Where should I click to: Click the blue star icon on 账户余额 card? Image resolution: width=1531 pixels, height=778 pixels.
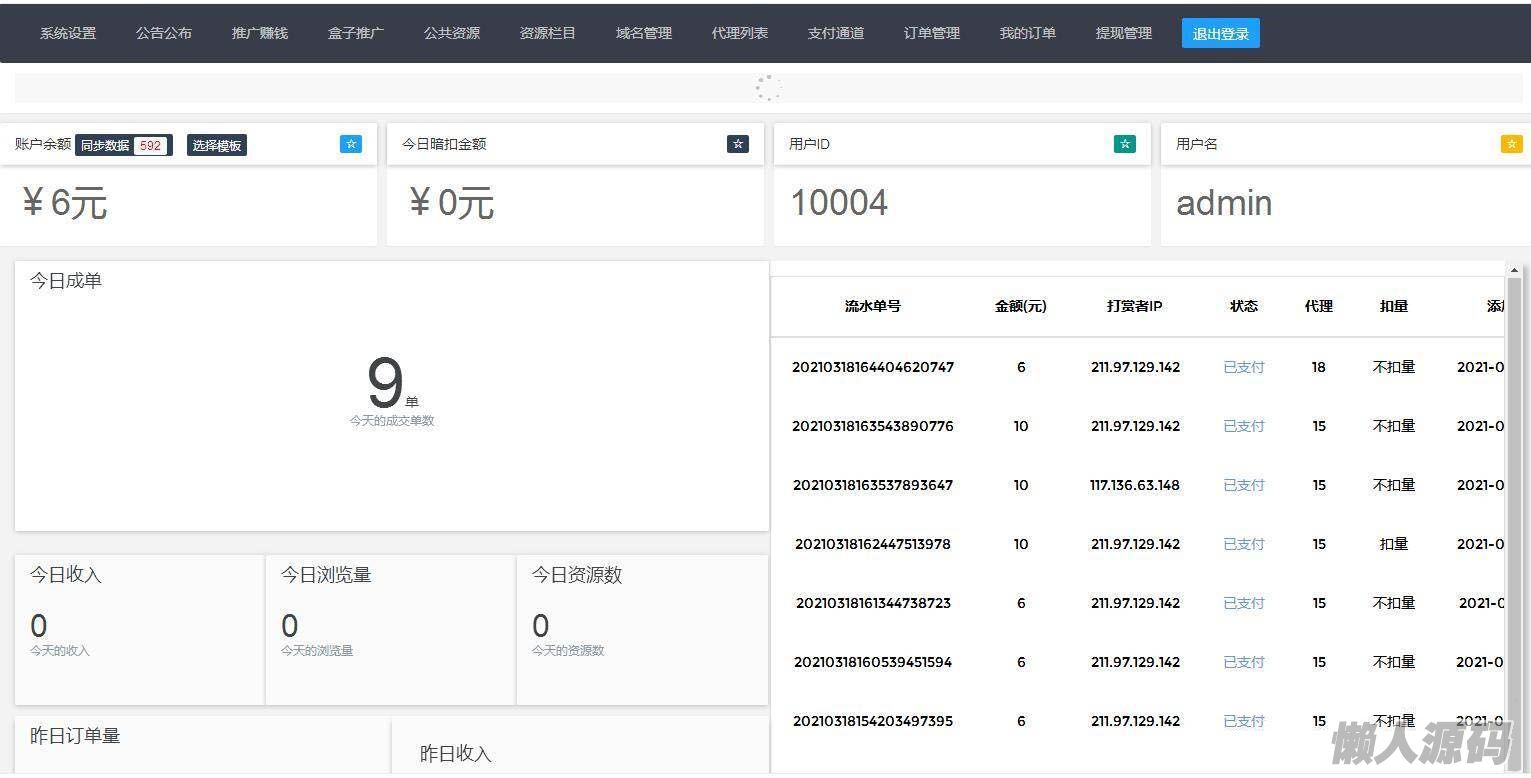pyautogui.click(x=350, y=144)
